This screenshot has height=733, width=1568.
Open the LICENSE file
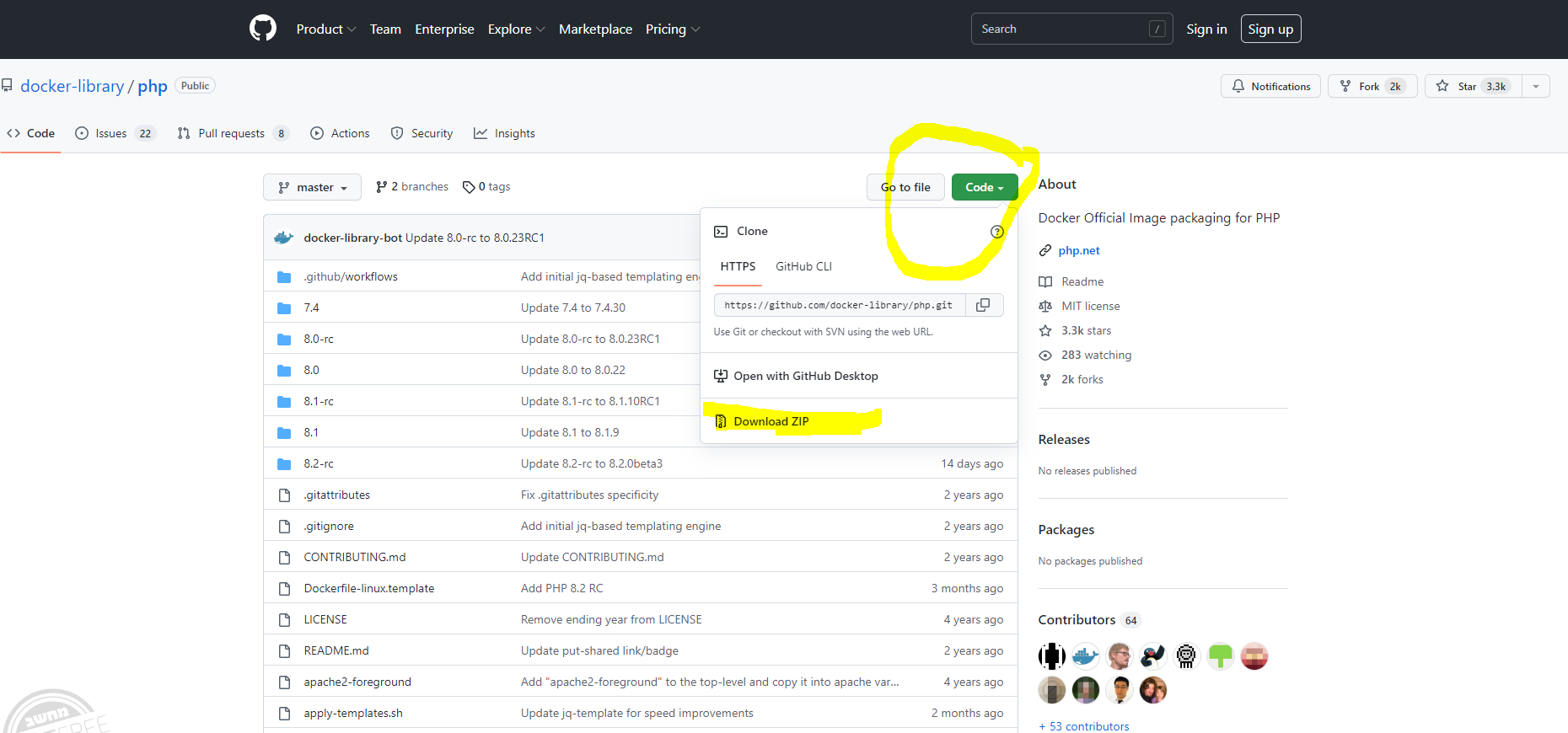point(325,619)
